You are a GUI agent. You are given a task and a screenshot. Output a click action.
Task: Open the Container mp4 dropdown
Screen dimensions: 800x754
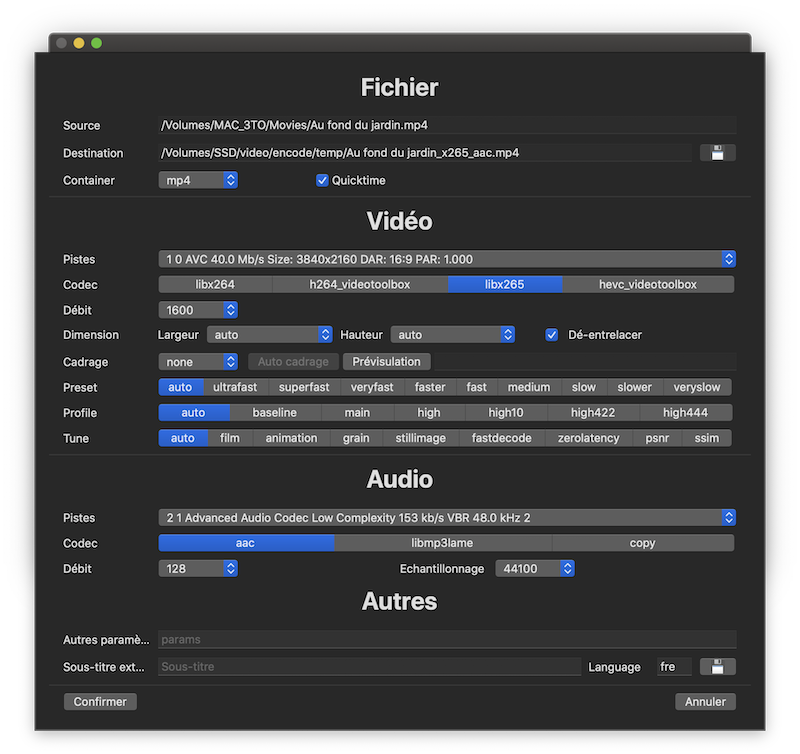pyautogui.click(x=198, y=180)
